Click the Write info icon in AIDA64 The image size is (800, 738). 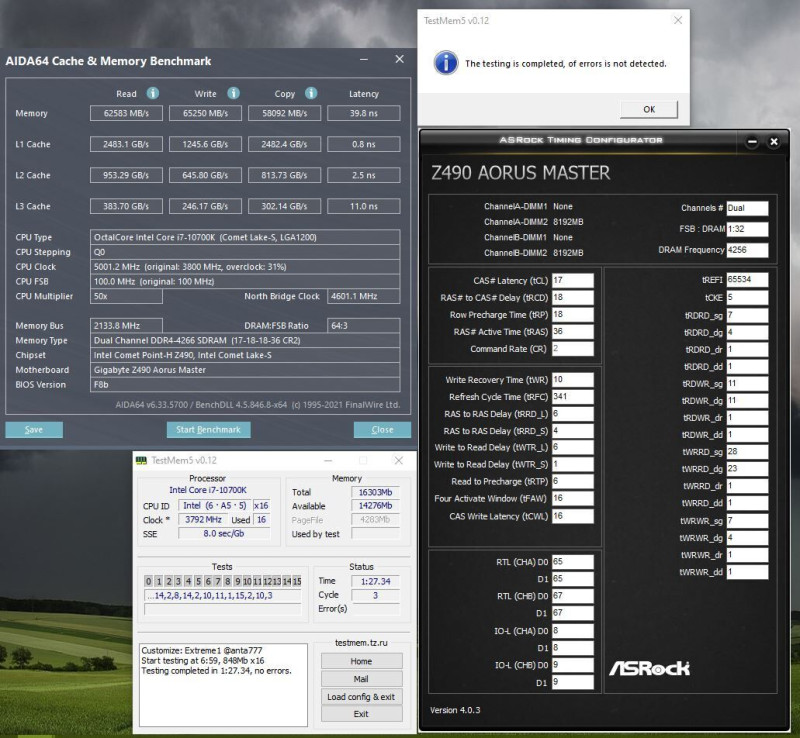tap(233, 93)
